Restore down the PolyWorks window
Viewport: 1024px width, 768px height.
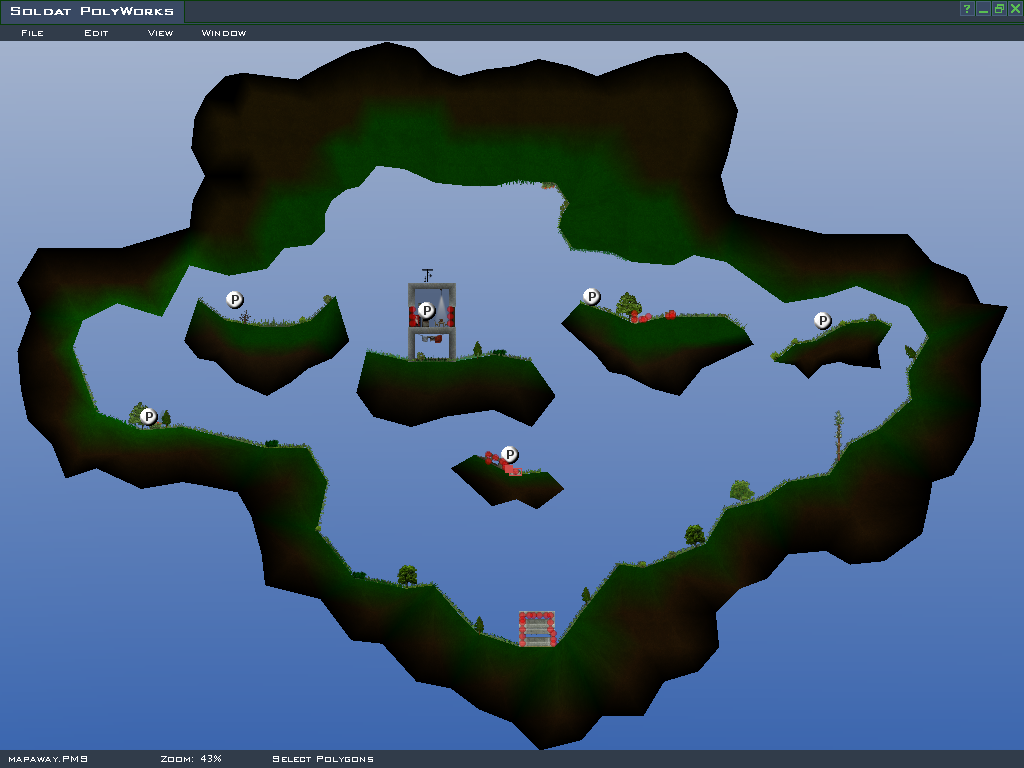999,9
